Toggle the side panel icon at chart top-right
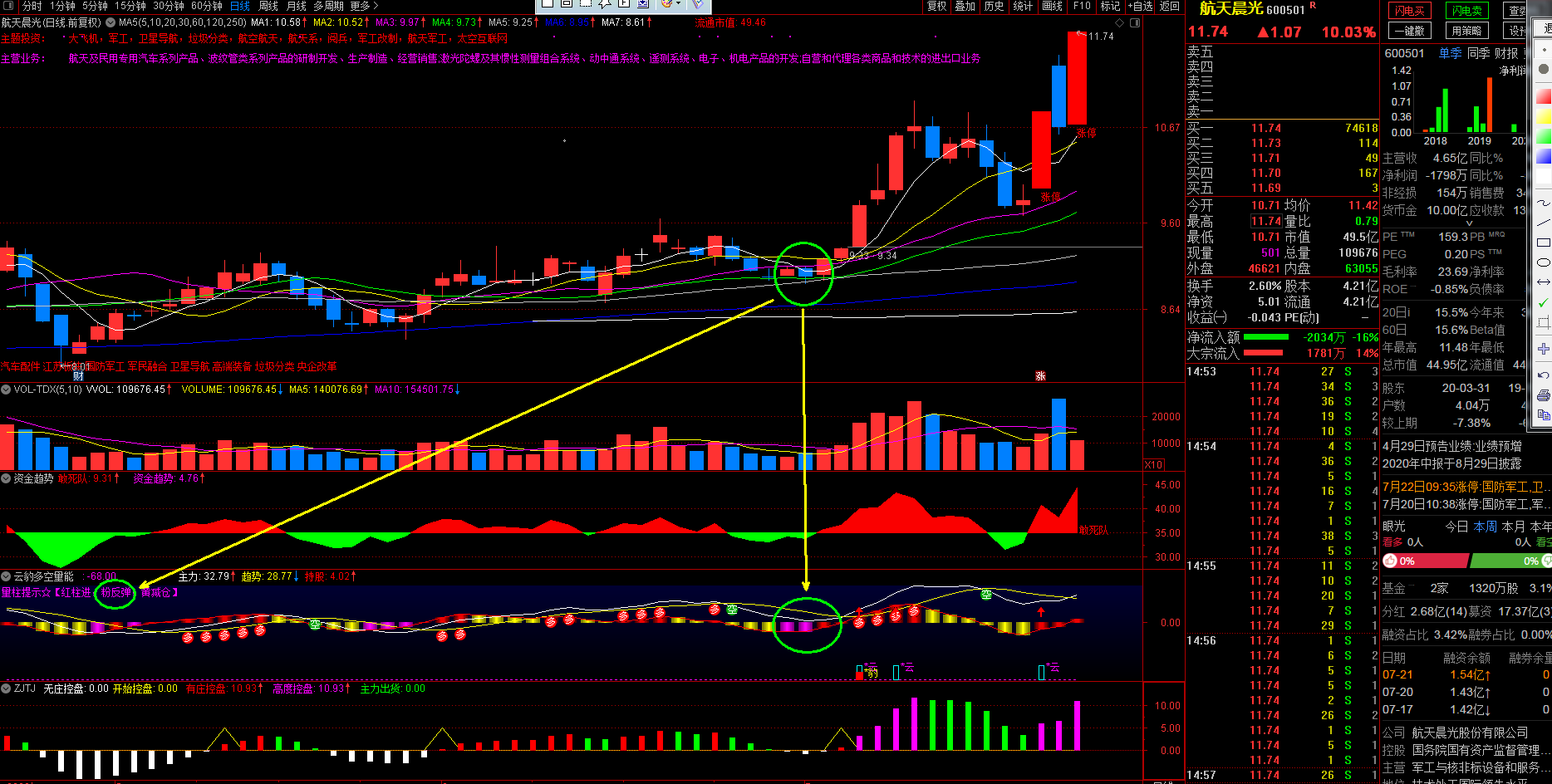This screenshot has height=784, width=1552. (x=1135, y=22)
